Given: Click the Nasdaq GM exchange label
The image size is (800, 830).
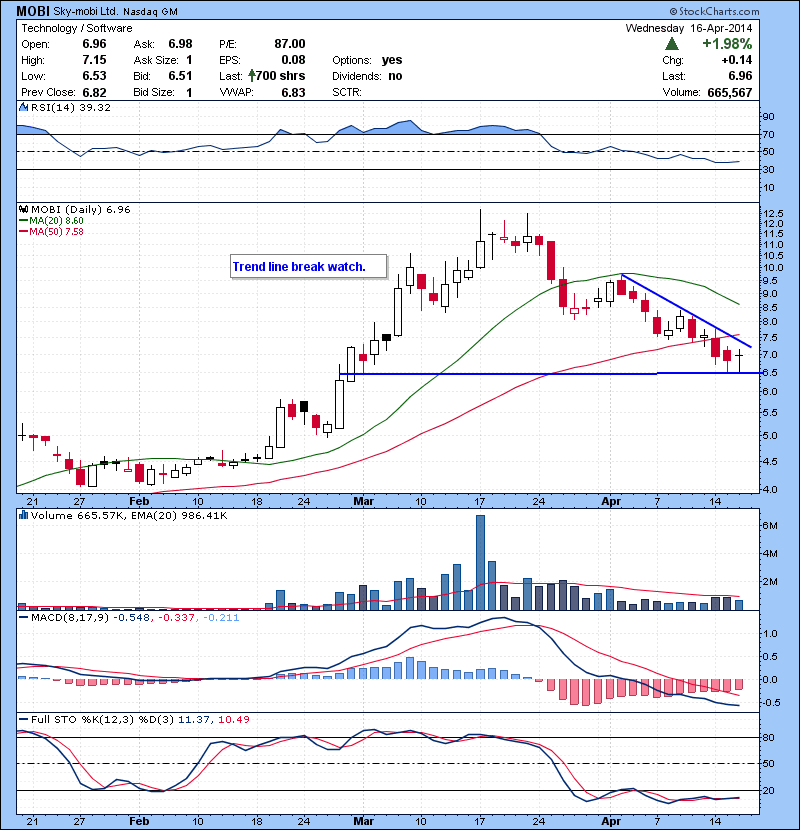Looking at the screenshot, I should pyautogui.click(x=150, y=12).
